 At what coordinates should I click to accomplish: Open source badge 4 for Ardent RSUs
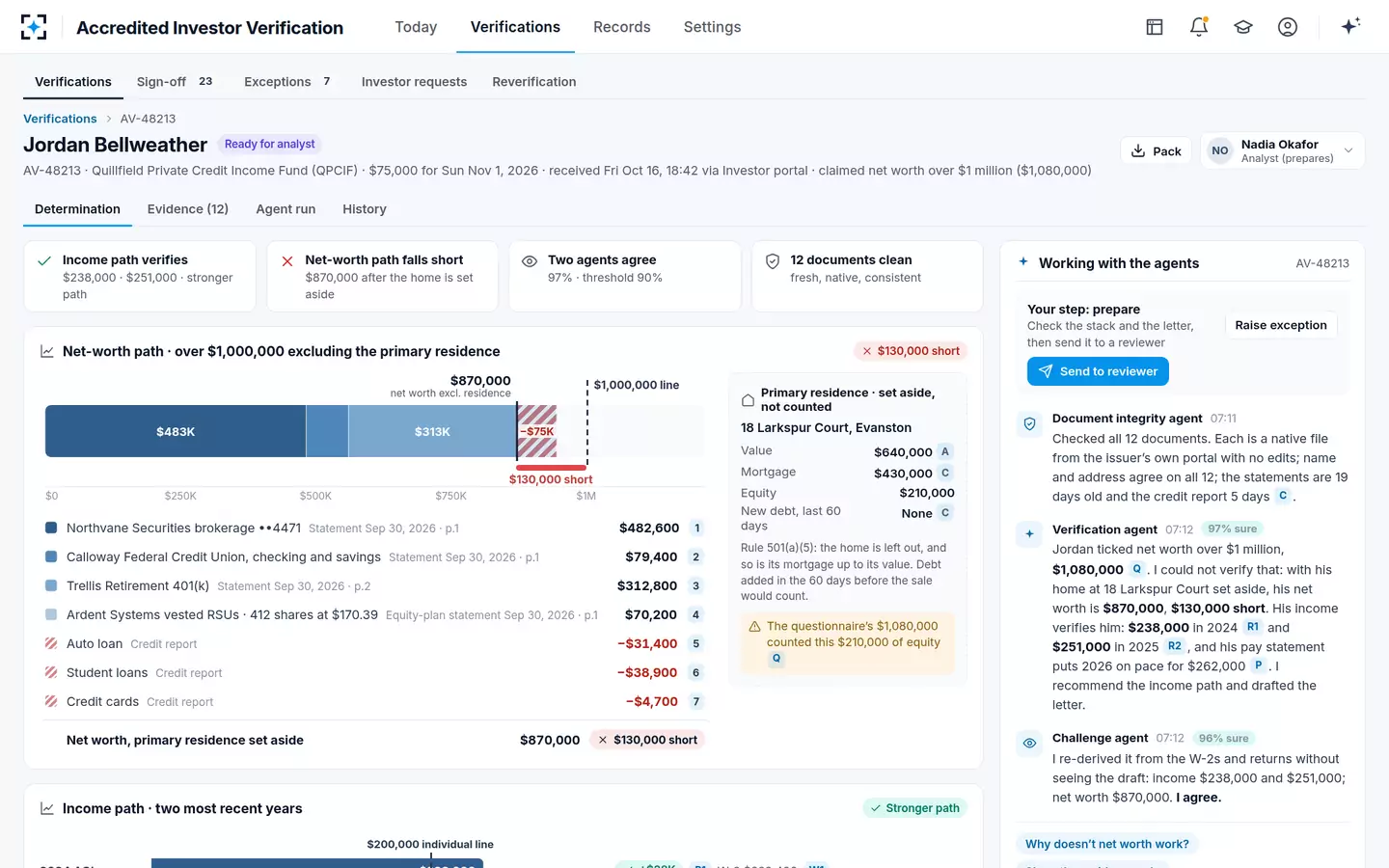[x=696, y=615]
